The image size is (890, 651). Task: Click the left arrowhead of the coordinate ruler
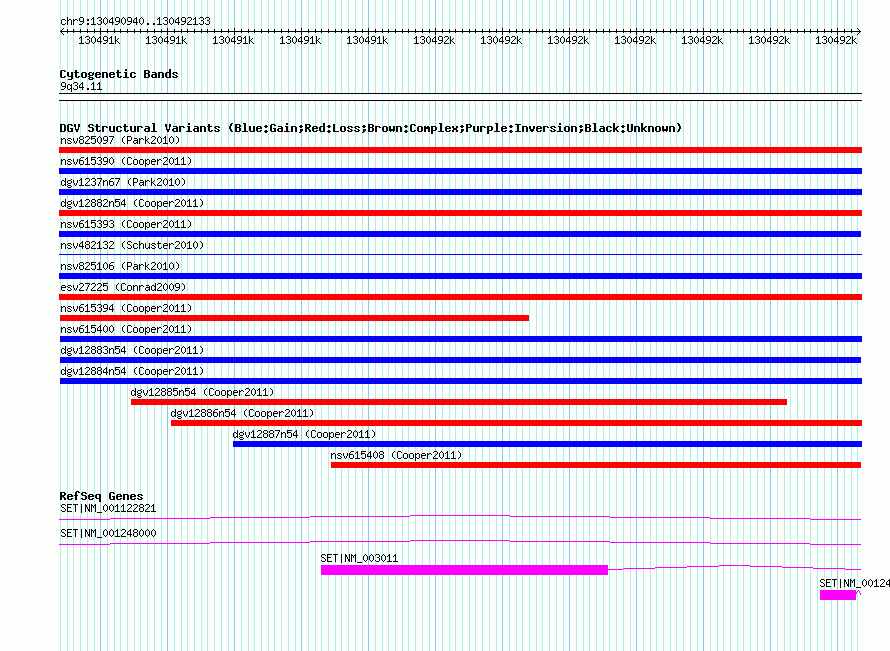point(62,32)
